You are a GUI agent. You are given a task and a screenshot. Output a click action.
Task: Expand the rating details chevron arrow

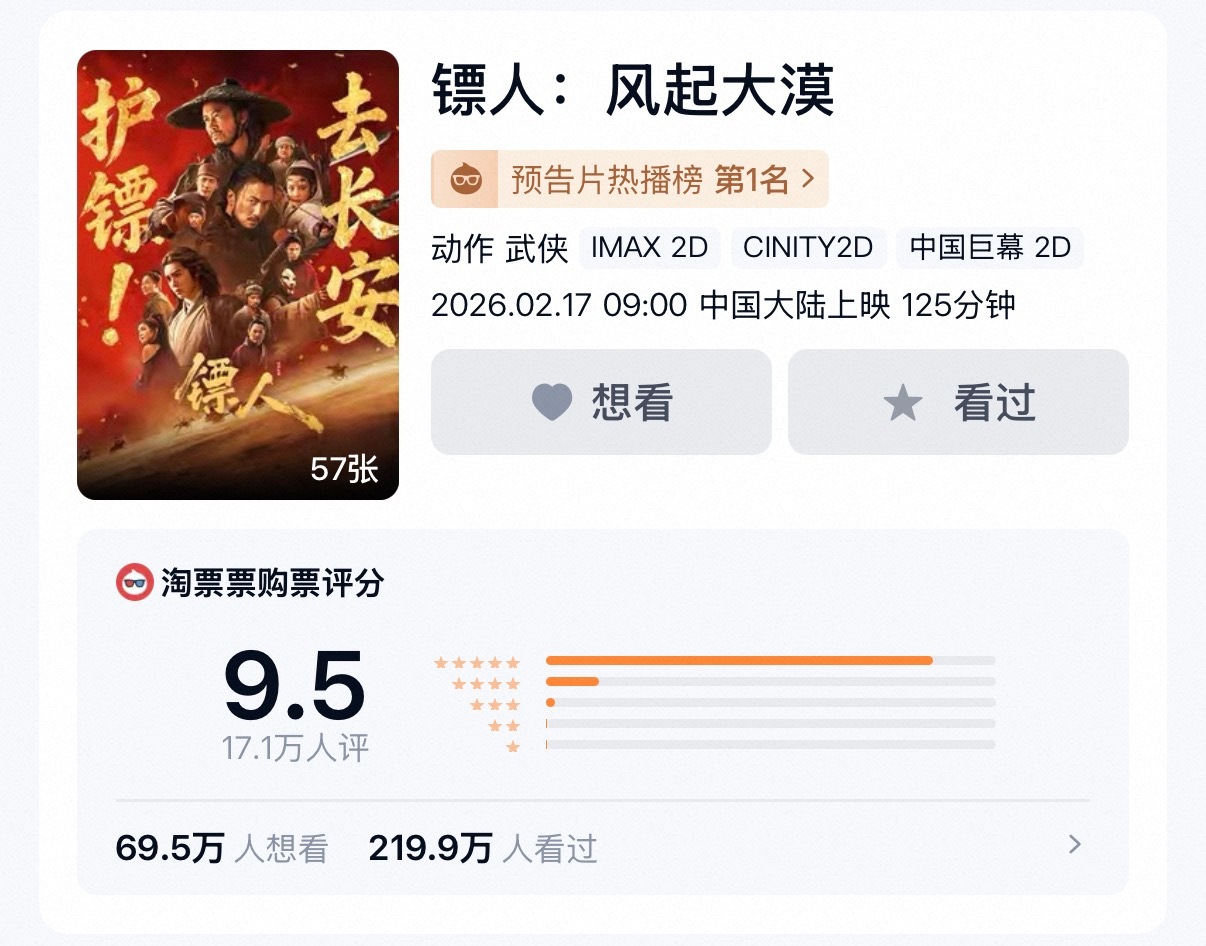click(1075, 845)
